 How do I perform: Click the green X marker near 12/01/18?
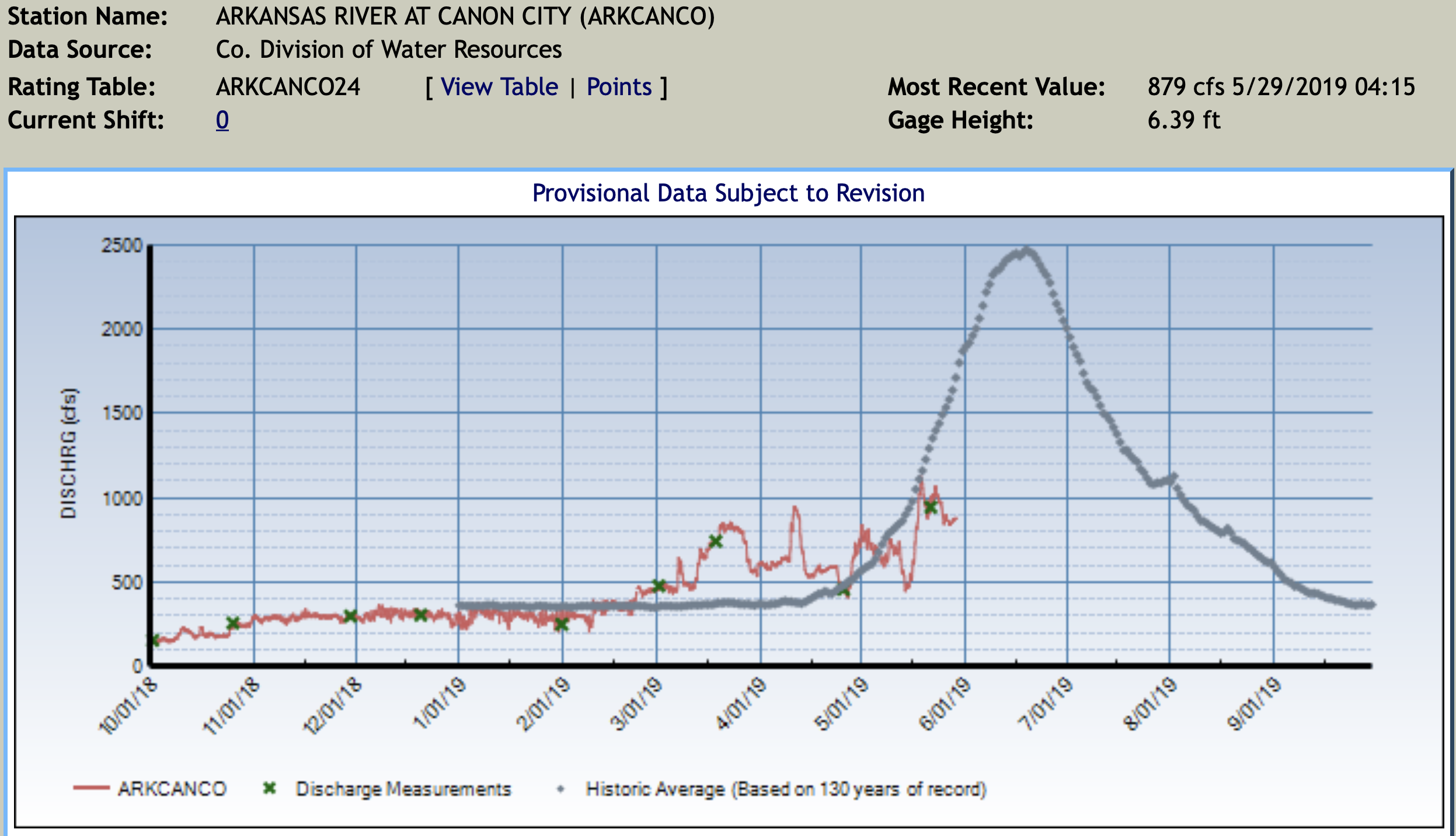(x=350, y=616)
